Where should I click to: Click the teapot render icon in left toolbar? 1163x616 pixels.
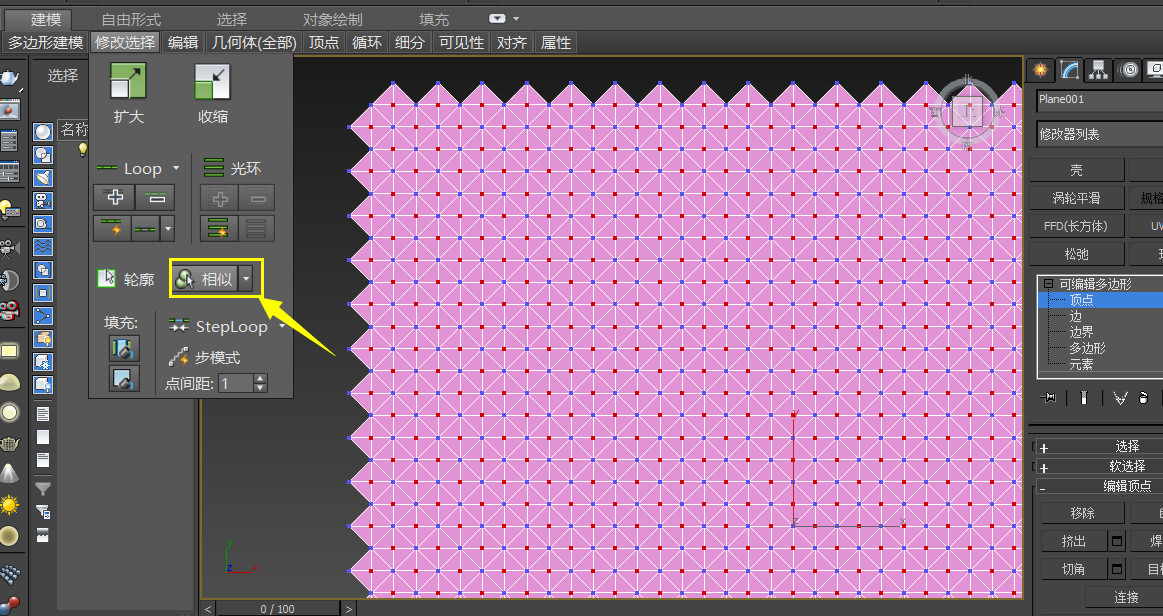(10, 78)
